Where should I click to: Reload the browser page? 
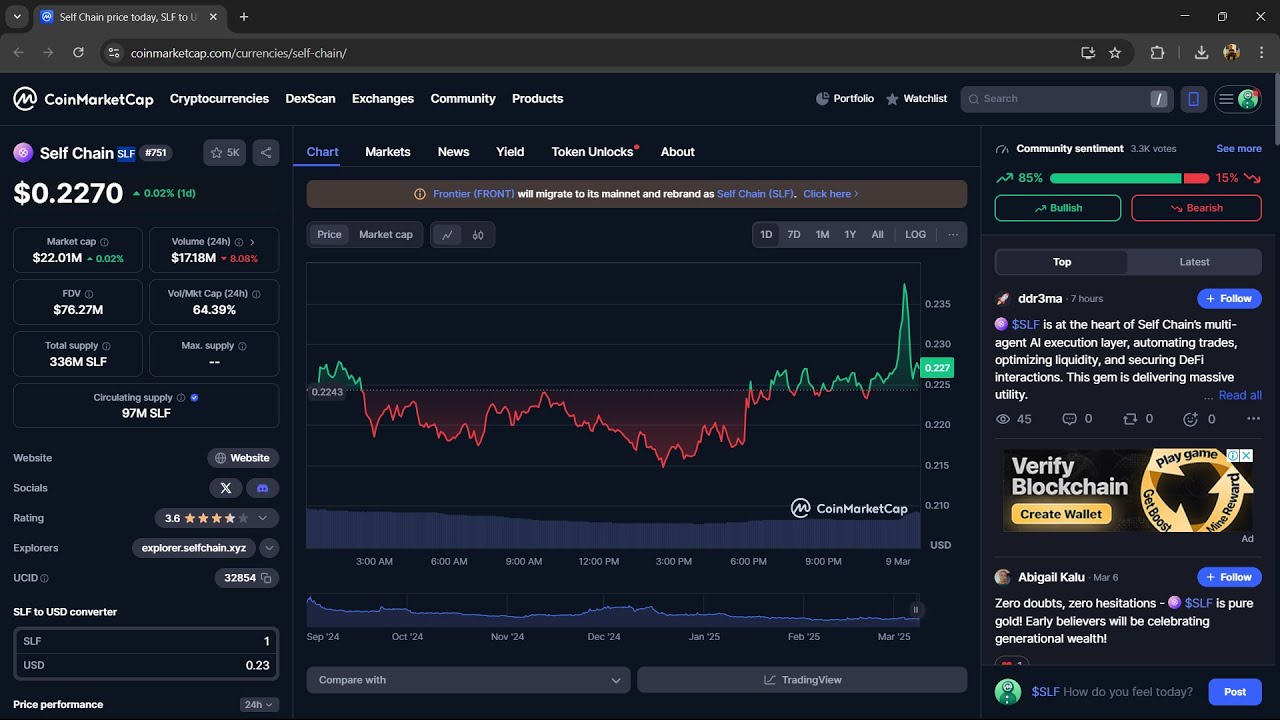click(x=78, y=53)
